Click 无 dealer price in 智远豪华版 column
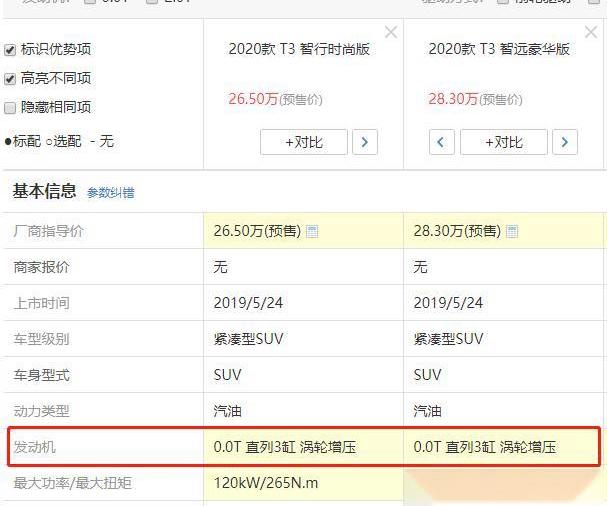607x506 pixels. pos(420,267)
